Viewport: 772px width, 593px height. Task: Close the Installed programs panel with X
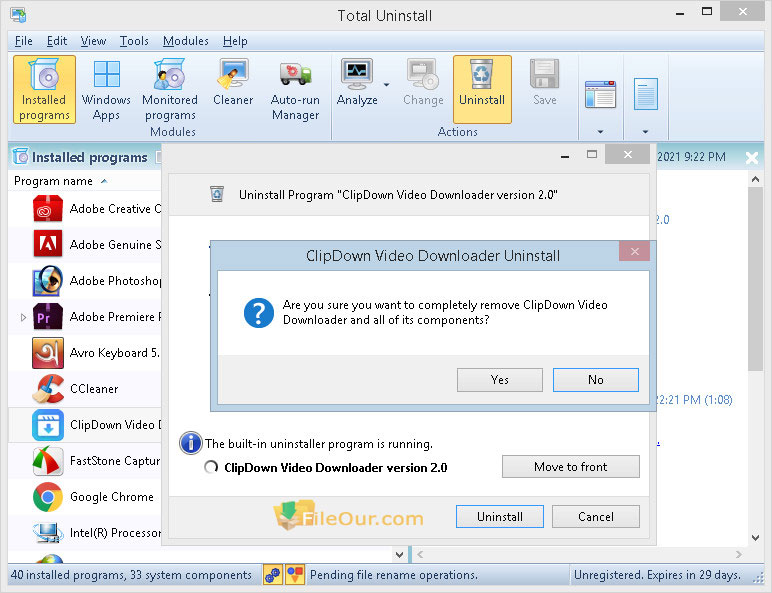[x=752, y=158]
